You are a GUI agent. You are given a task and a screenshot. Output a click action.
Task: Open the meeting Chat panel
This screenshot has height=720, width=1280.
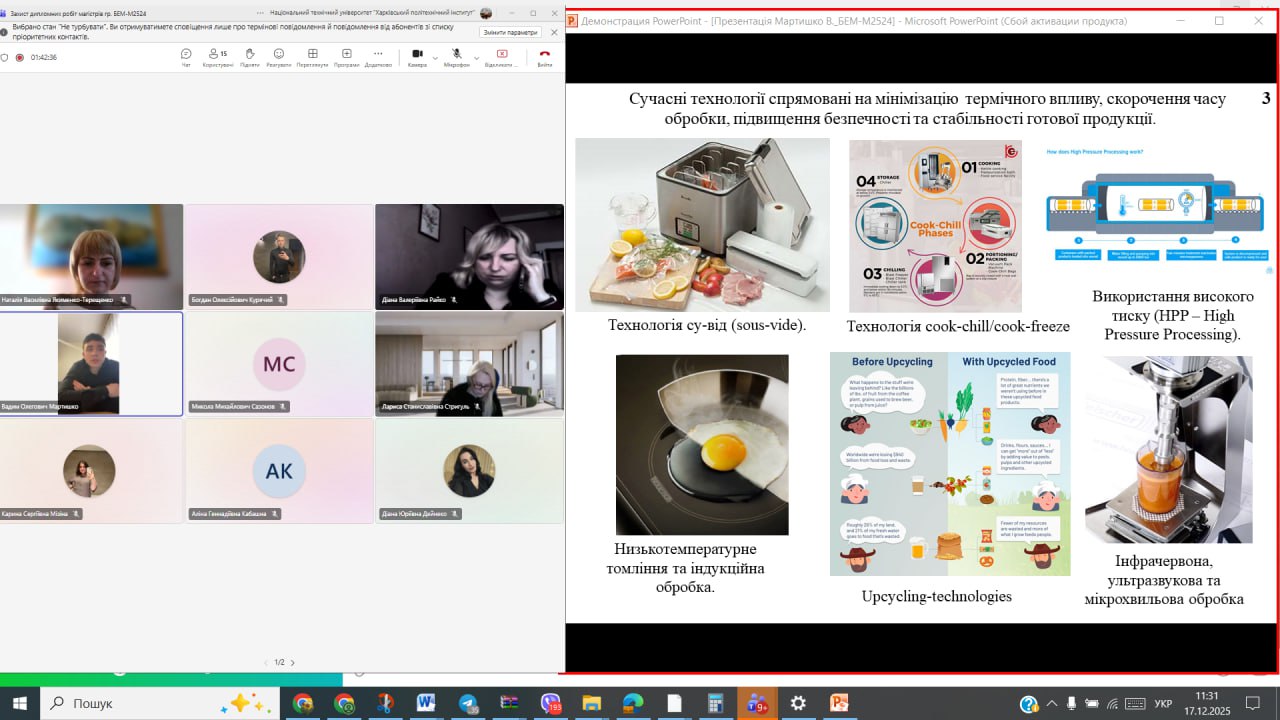[x=186, y=56]
